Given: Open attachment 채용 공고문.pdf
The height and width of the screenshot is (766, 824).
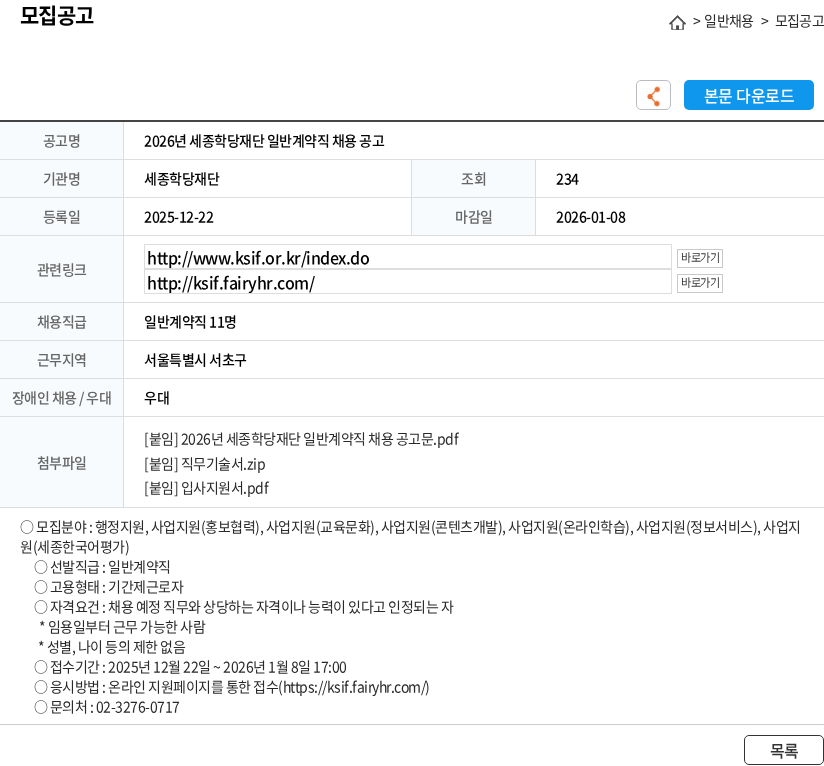Looking at the screenshot, I should pos(301,439).
